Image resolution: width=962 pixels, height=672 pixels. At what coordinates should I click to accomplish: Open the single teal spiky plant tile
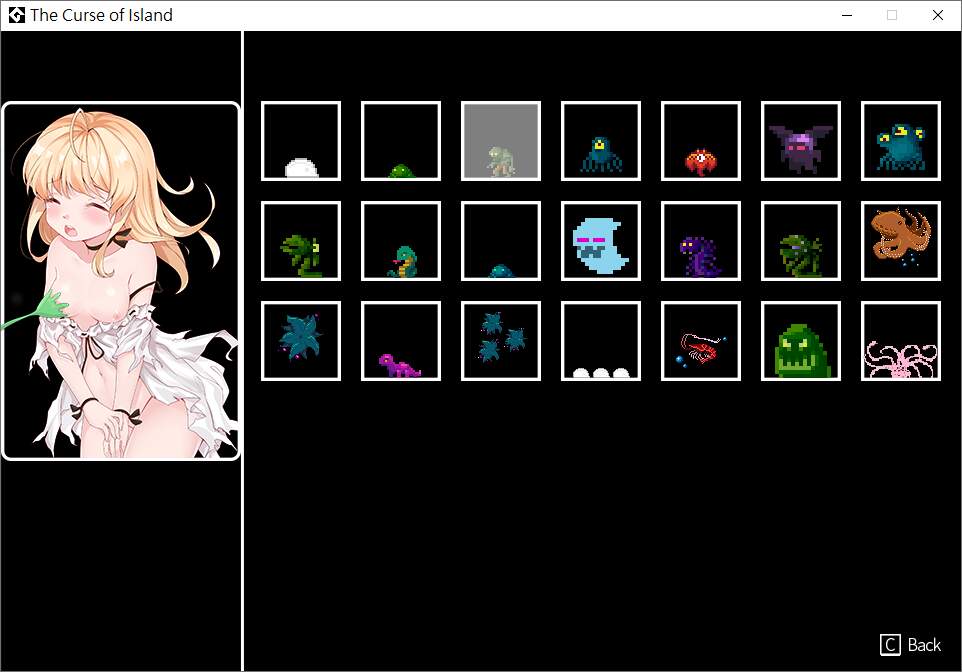[x=301, y=341]
